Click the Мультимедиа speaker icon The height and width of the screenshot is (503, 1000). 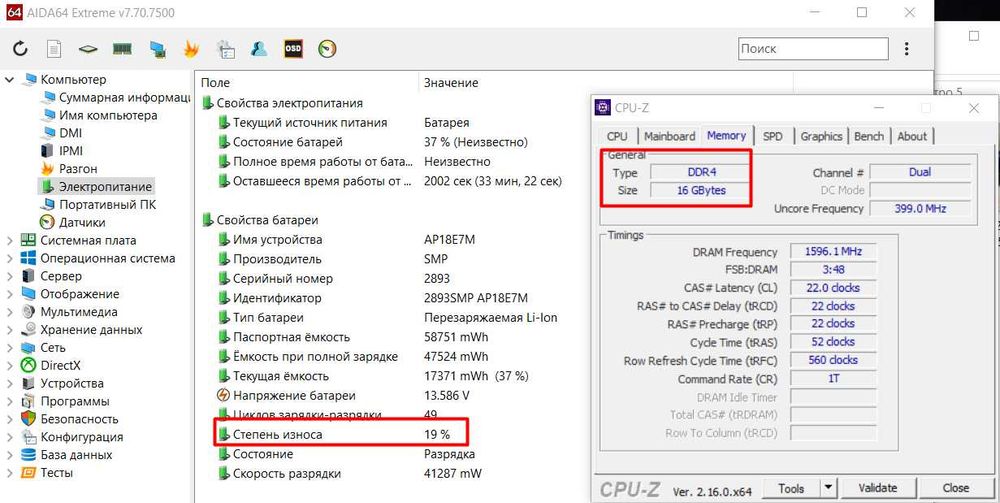click(x=29, y=312)
